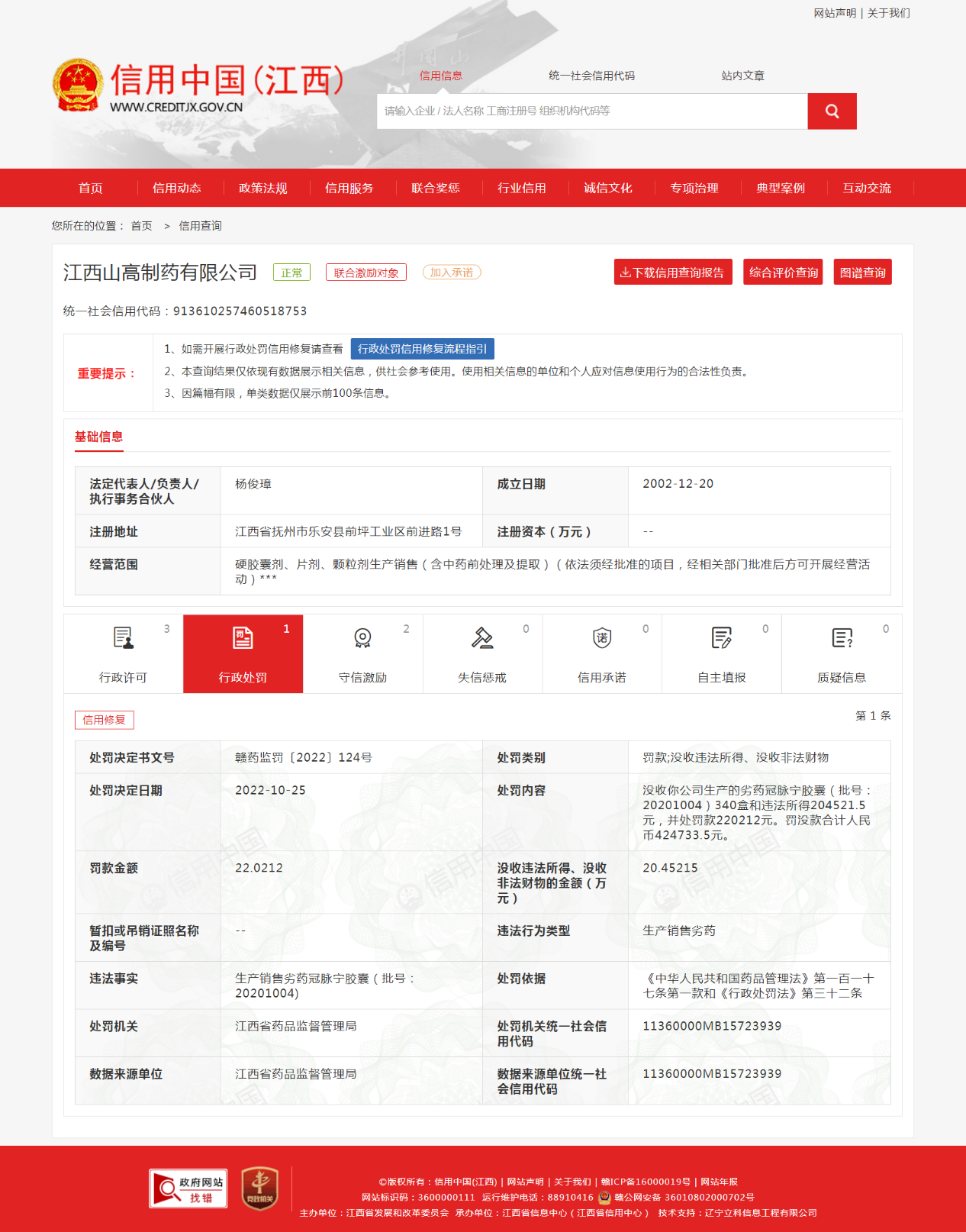This screenshot has height=1232, width=966.
Task: Click the 党政机关 footer emblem badge
Action: (259, 1188)
